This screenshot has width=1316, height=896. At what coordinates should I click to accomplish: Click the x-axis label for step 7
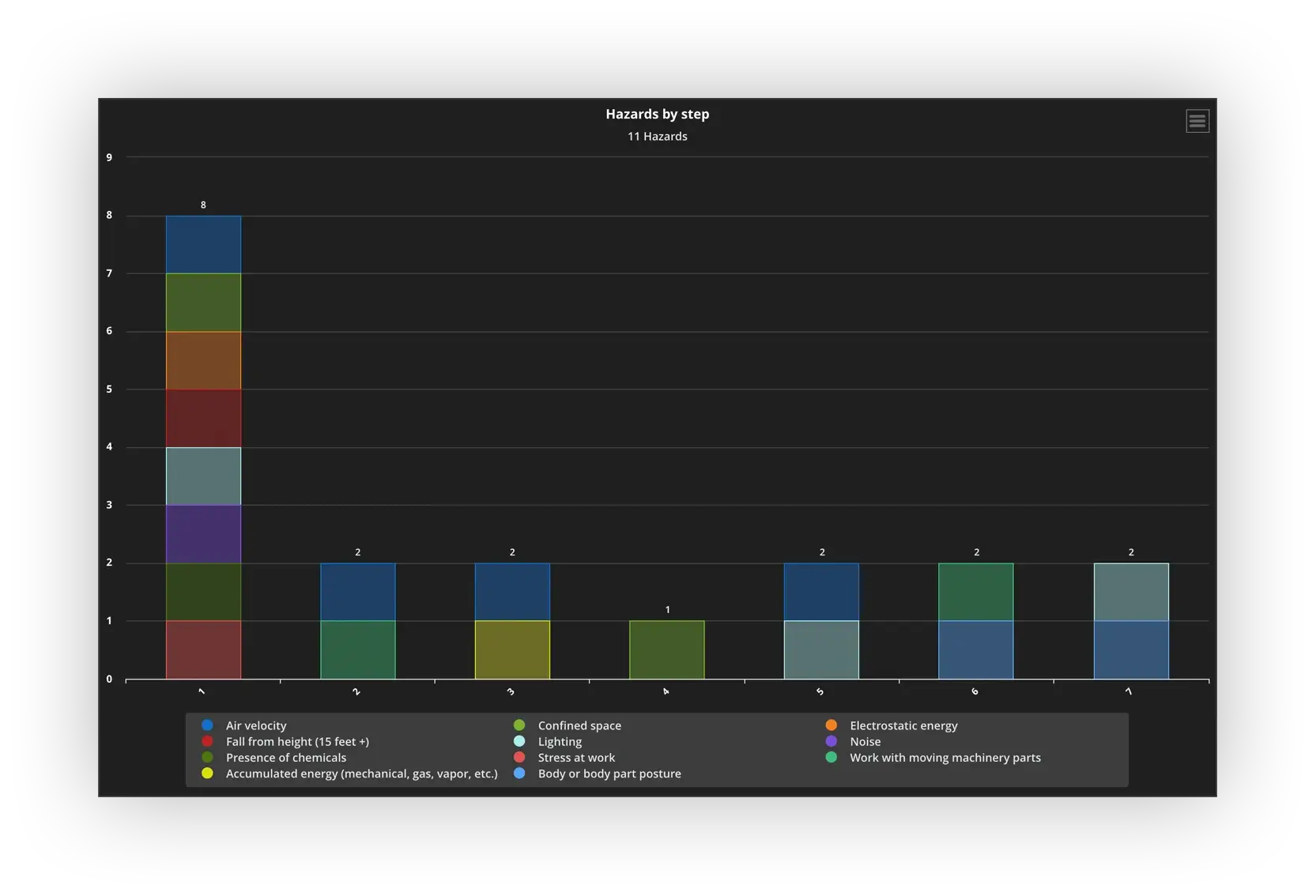click(1129, 691)
